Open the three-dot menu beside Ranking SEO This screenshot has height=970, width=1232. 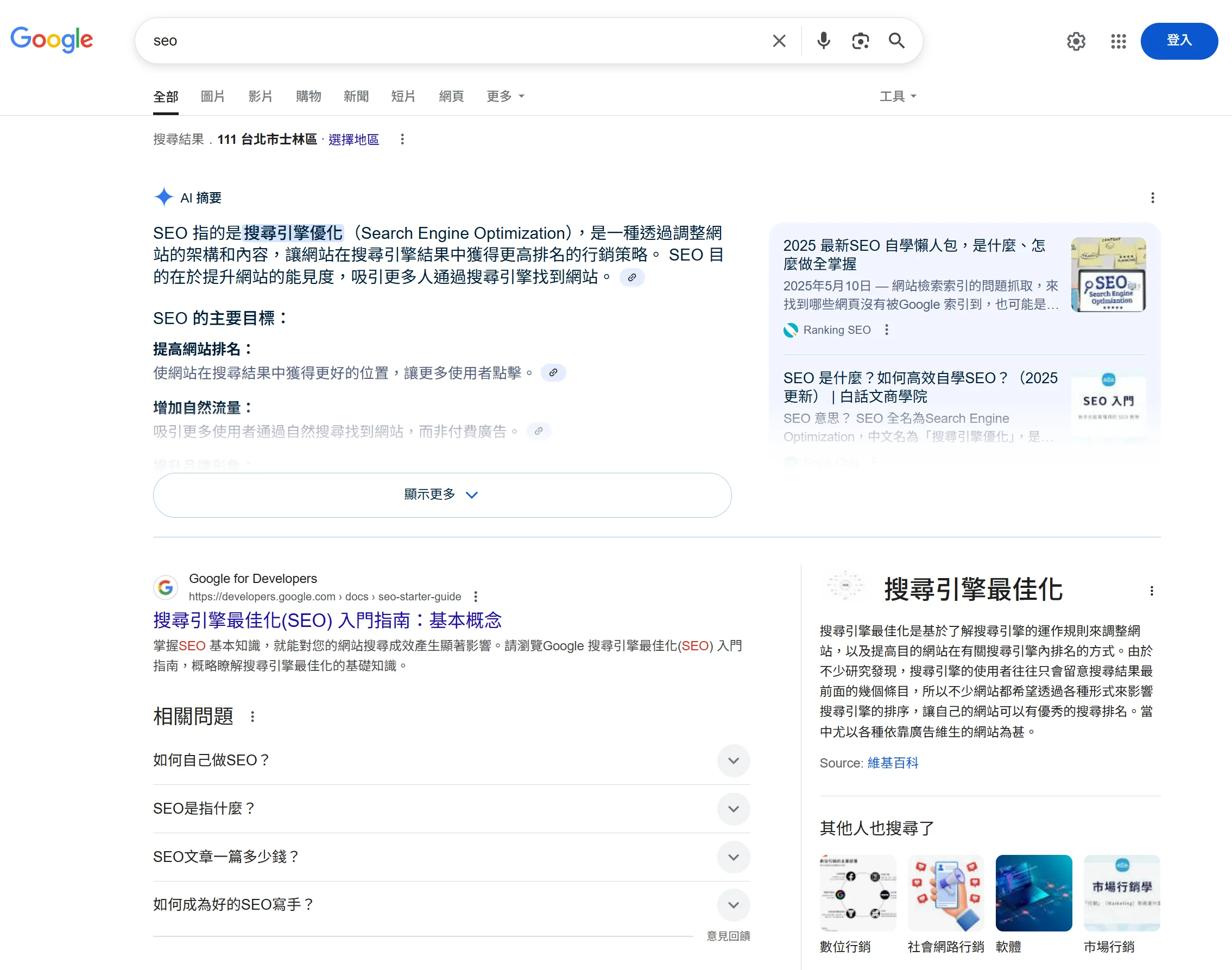click(x=886, y=330)
